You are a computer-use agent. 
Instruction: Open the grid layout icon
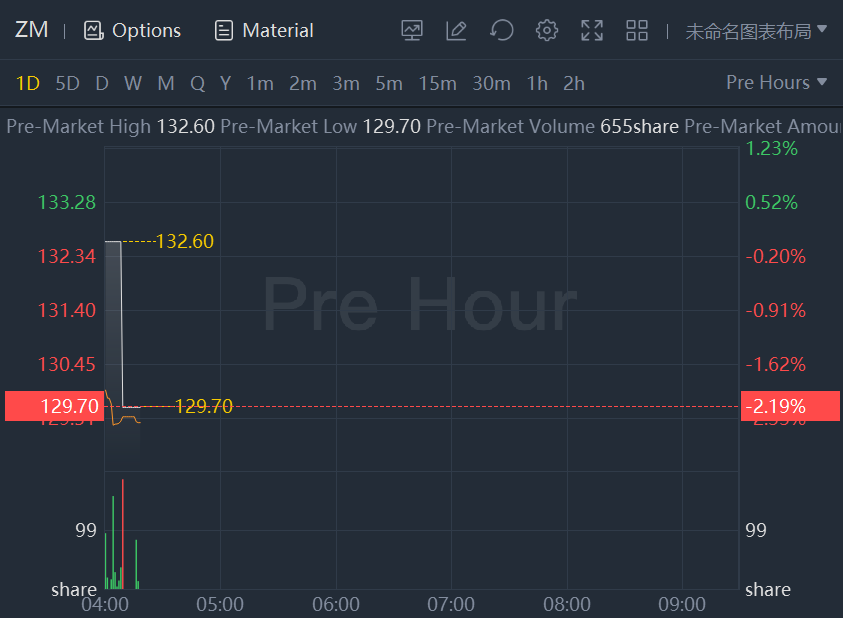[x=637, y=30]
